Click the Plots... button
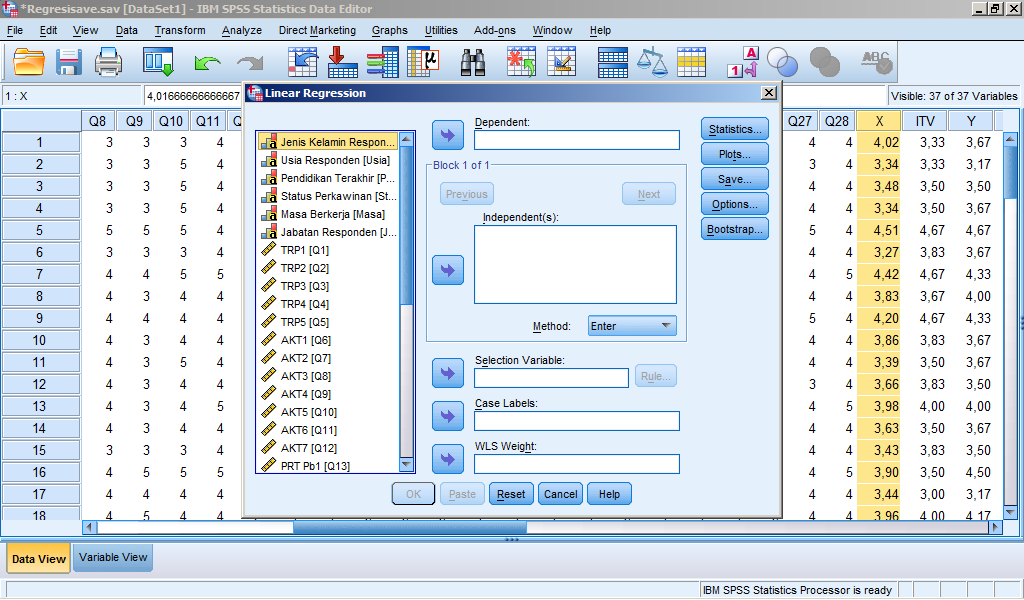 [735, 154]
